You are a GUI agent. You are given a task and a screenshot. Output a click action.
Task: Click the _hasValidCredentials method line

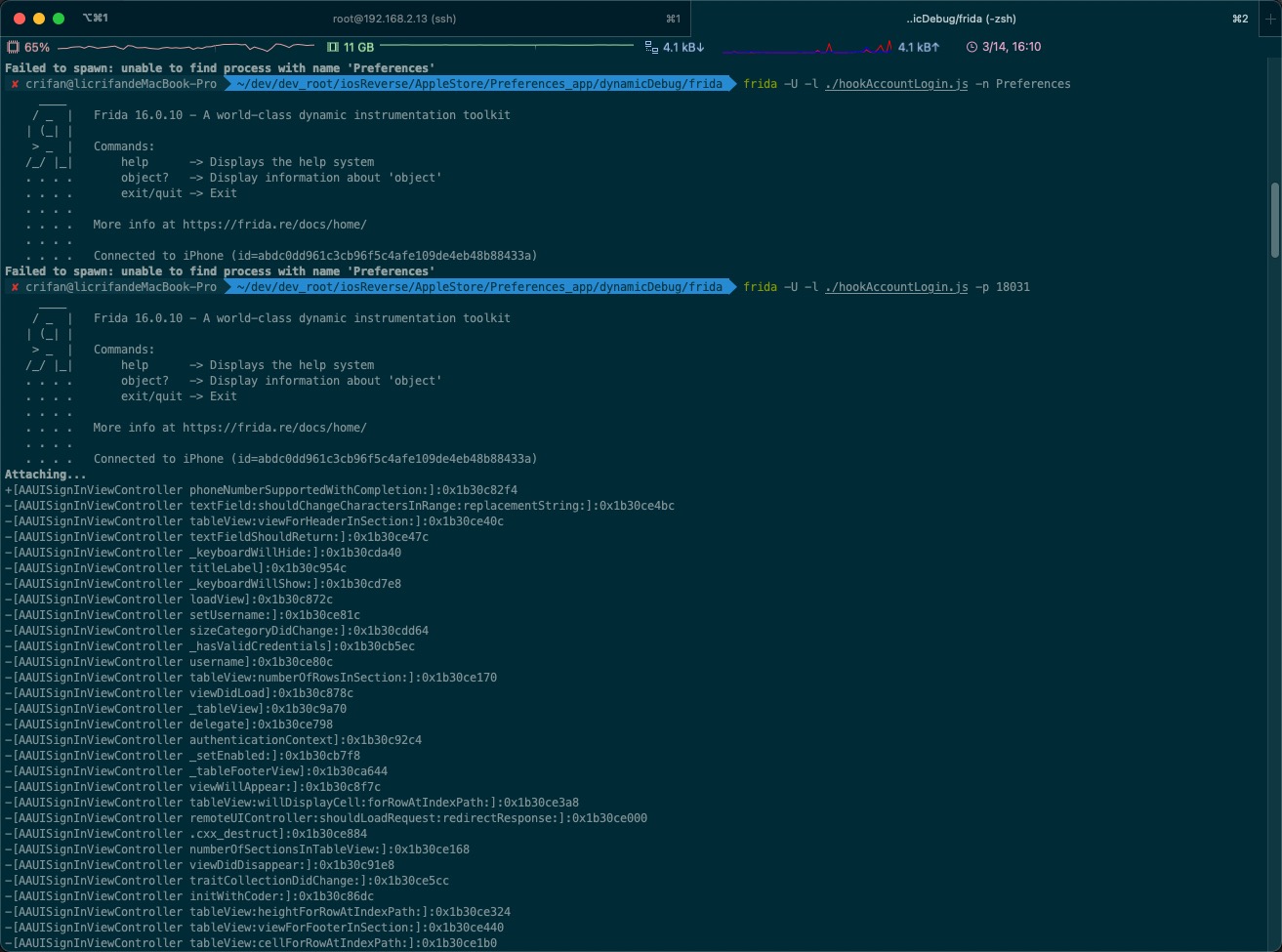pos(210,646)
